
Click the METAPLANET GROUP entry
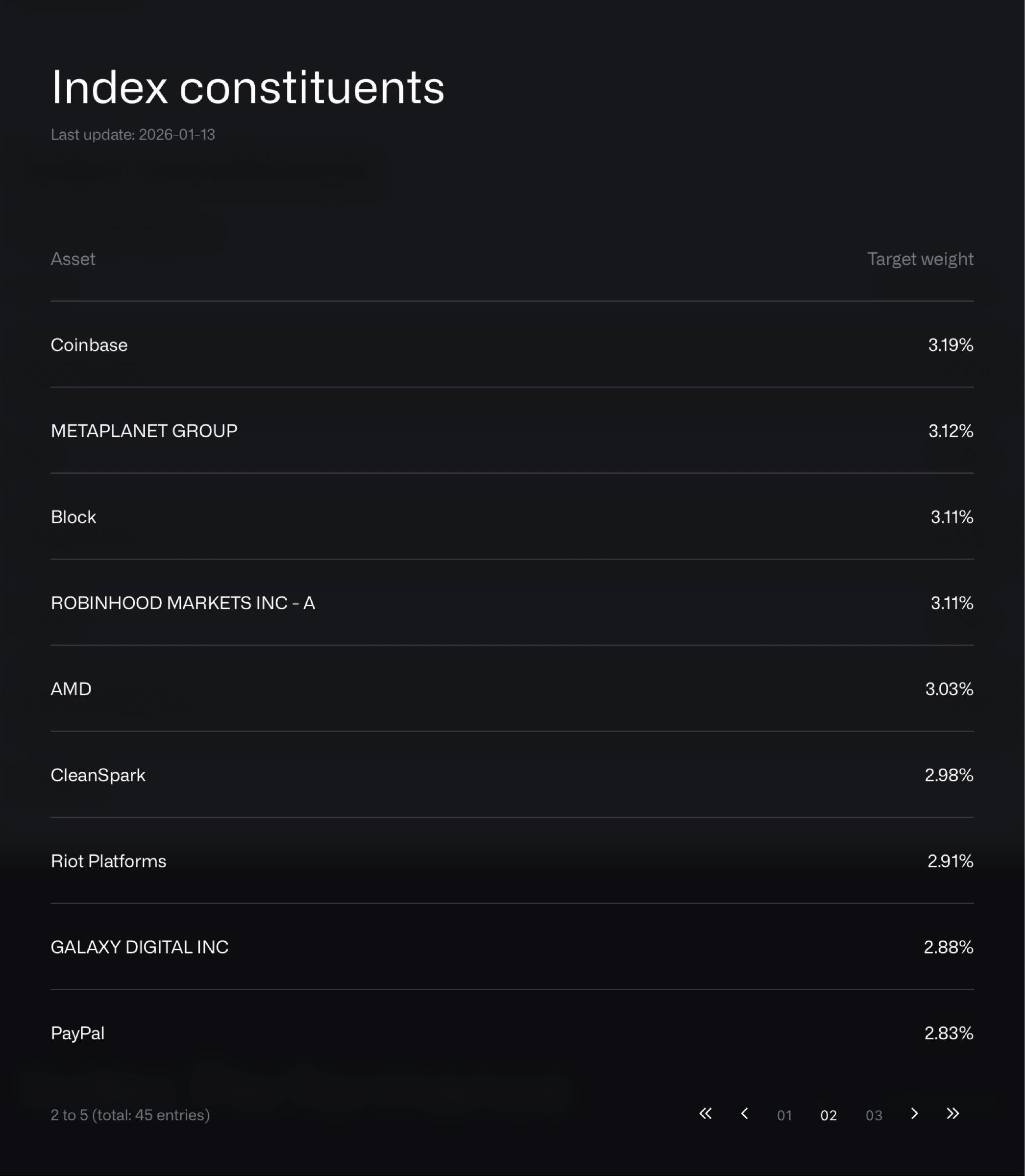coord(144,431)
